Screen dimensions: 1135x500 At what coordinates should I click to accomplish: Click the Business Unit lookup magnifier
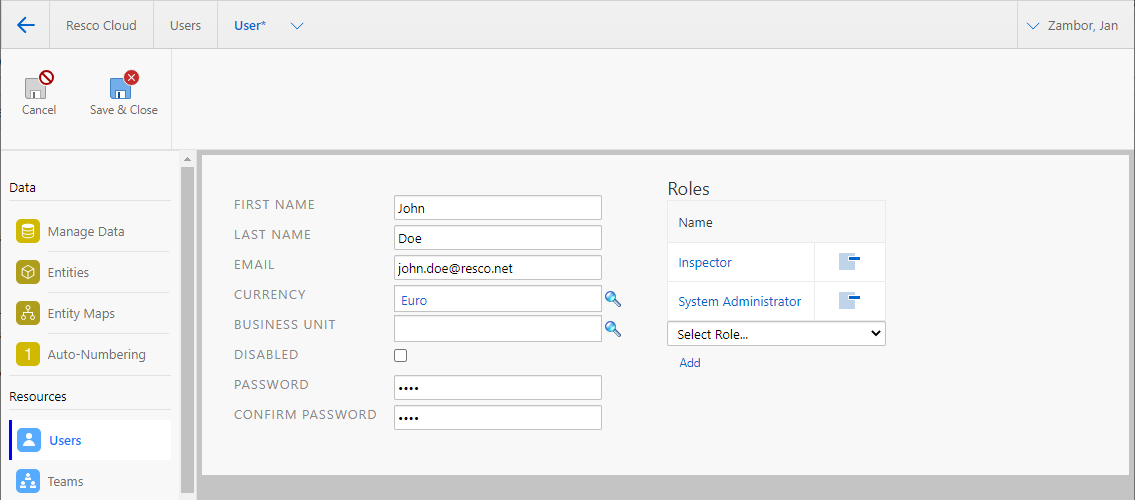click(x=613, y=329)
